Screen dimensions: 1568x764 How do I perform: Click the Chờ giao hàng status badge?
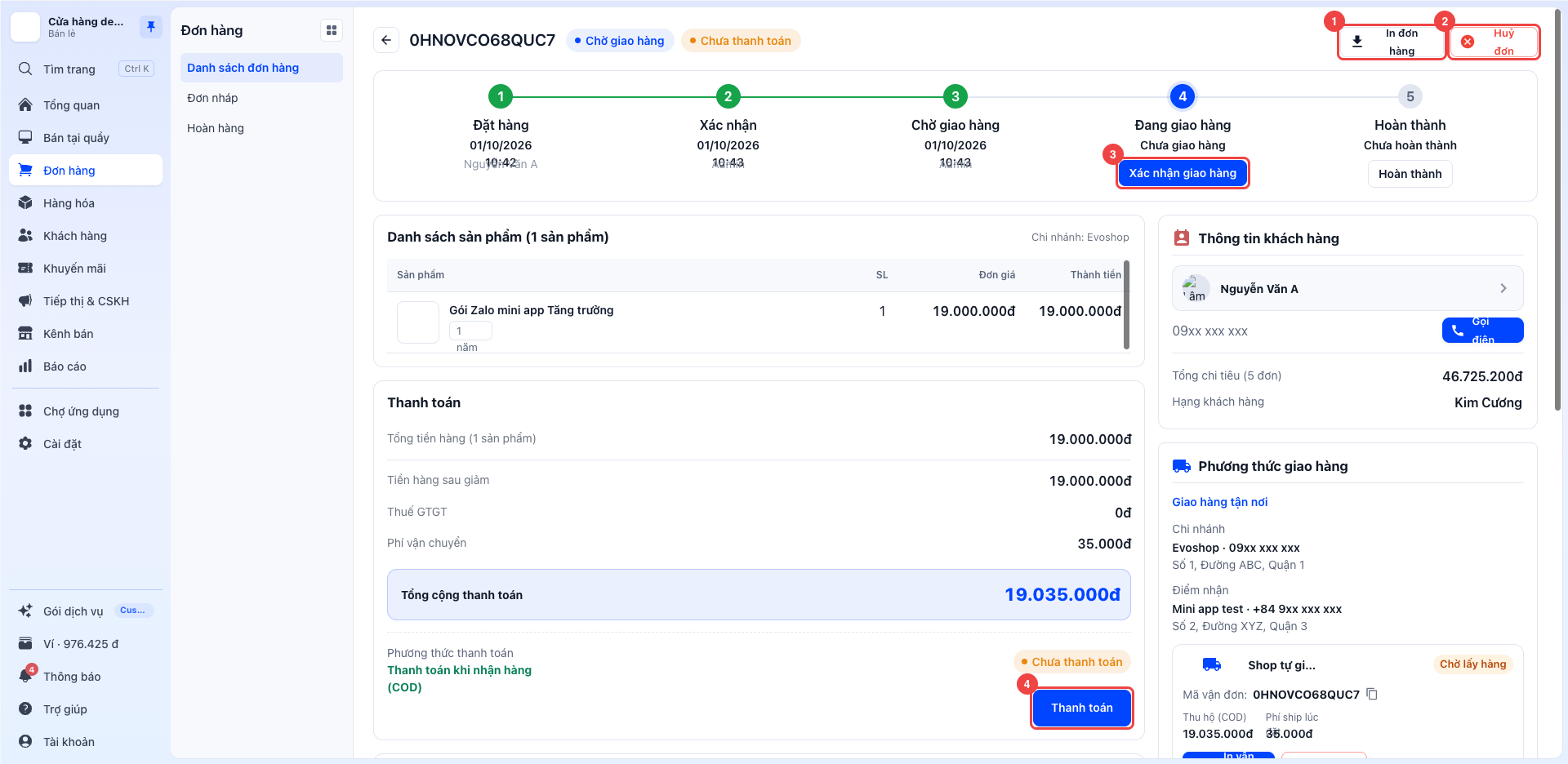coord(620,41)
